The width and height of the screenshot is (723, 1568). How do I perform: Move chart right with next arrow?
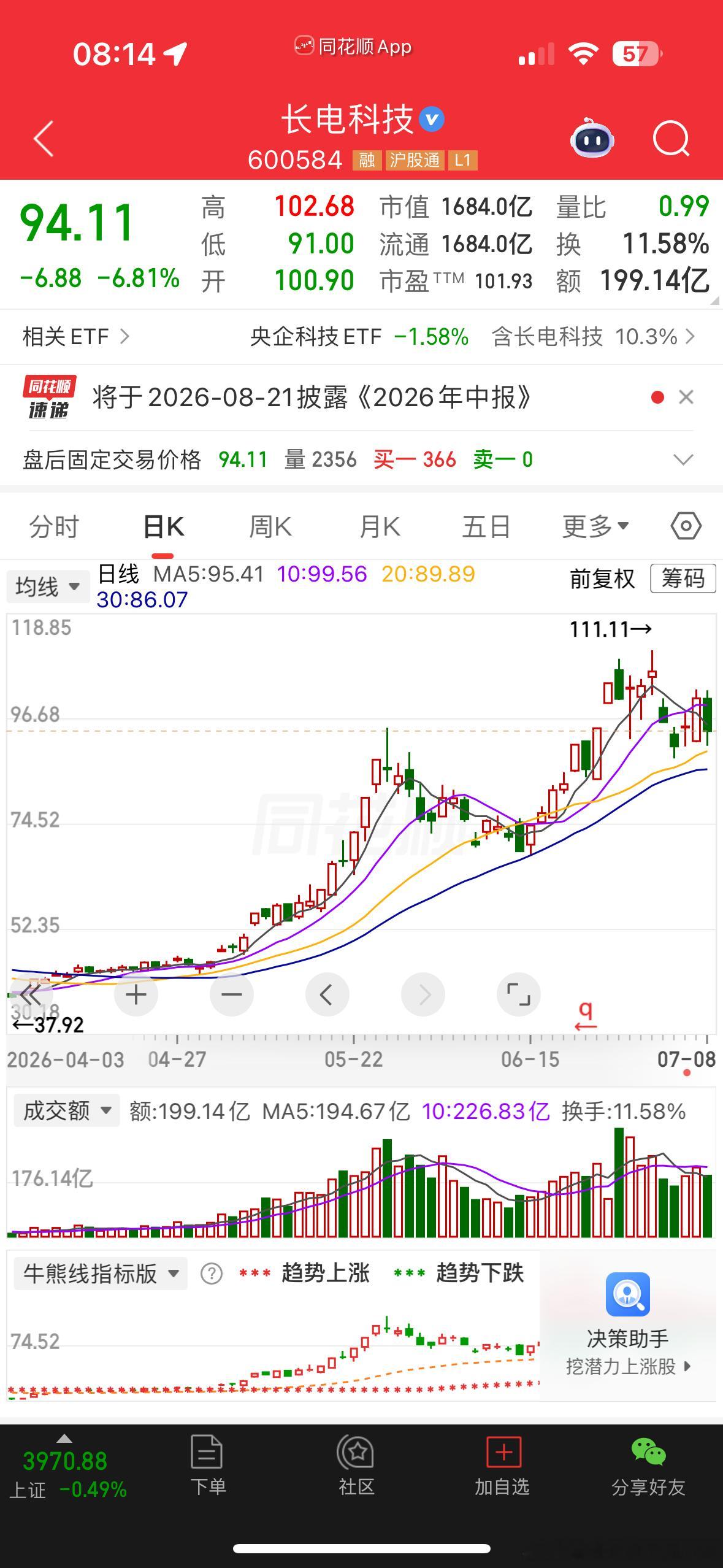423,994
